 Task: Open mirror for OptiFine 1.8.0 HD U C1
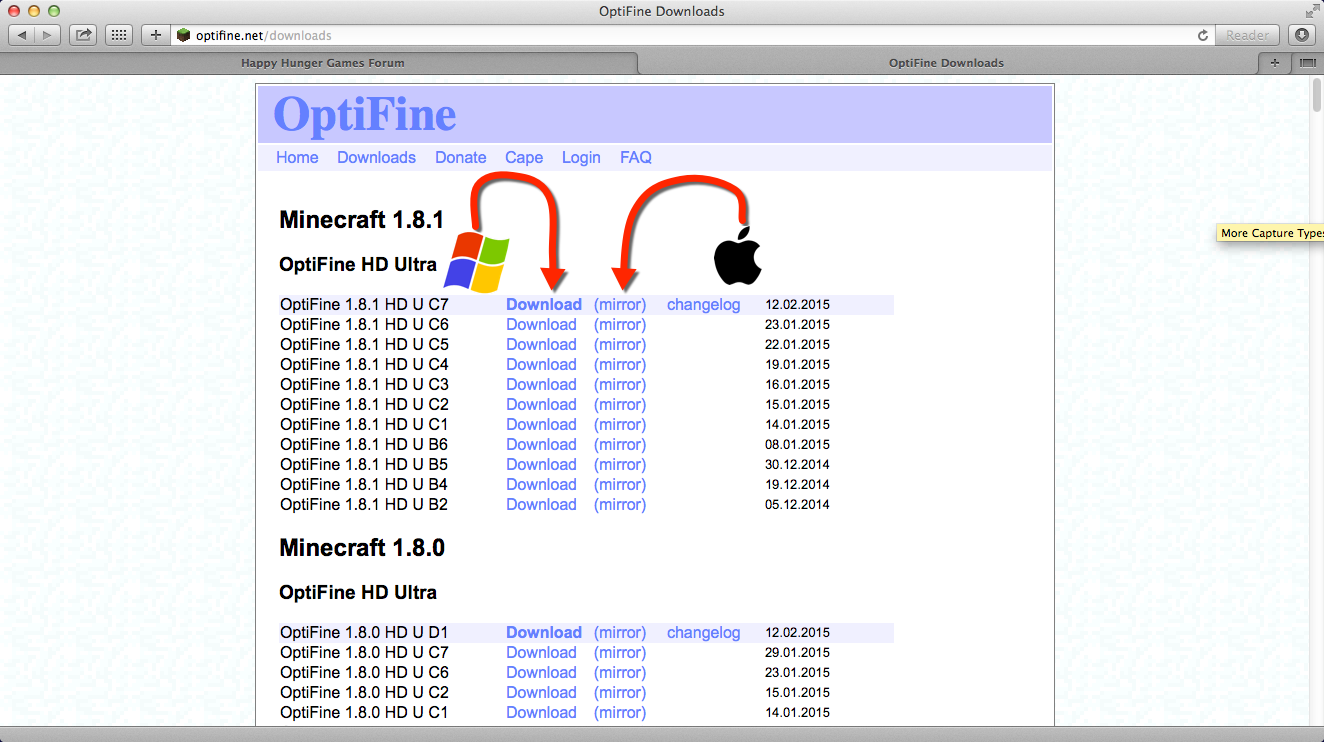[620, 713]
